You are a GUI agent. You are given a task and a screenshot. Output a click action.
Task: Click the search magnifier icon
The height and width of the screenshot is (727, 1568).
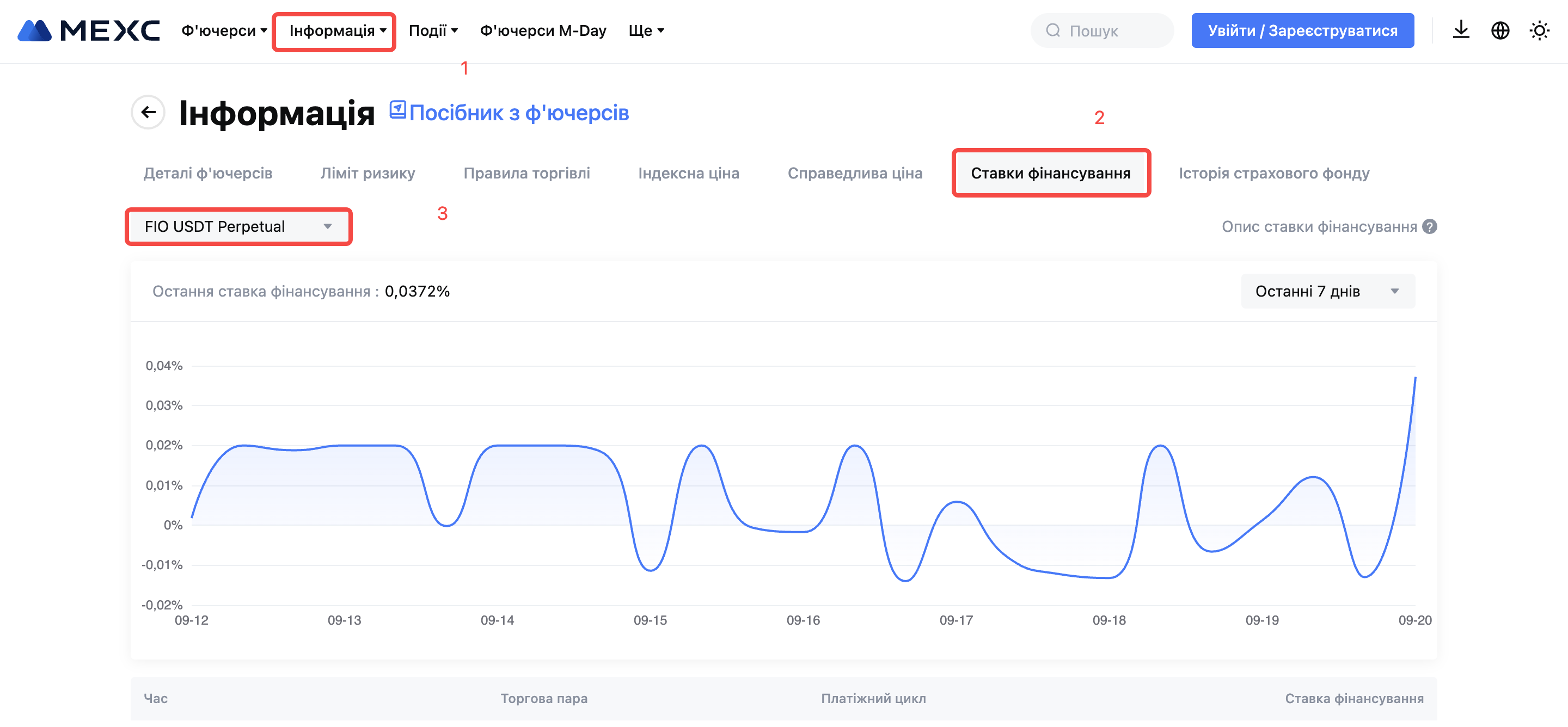(x=1052, y=30)
